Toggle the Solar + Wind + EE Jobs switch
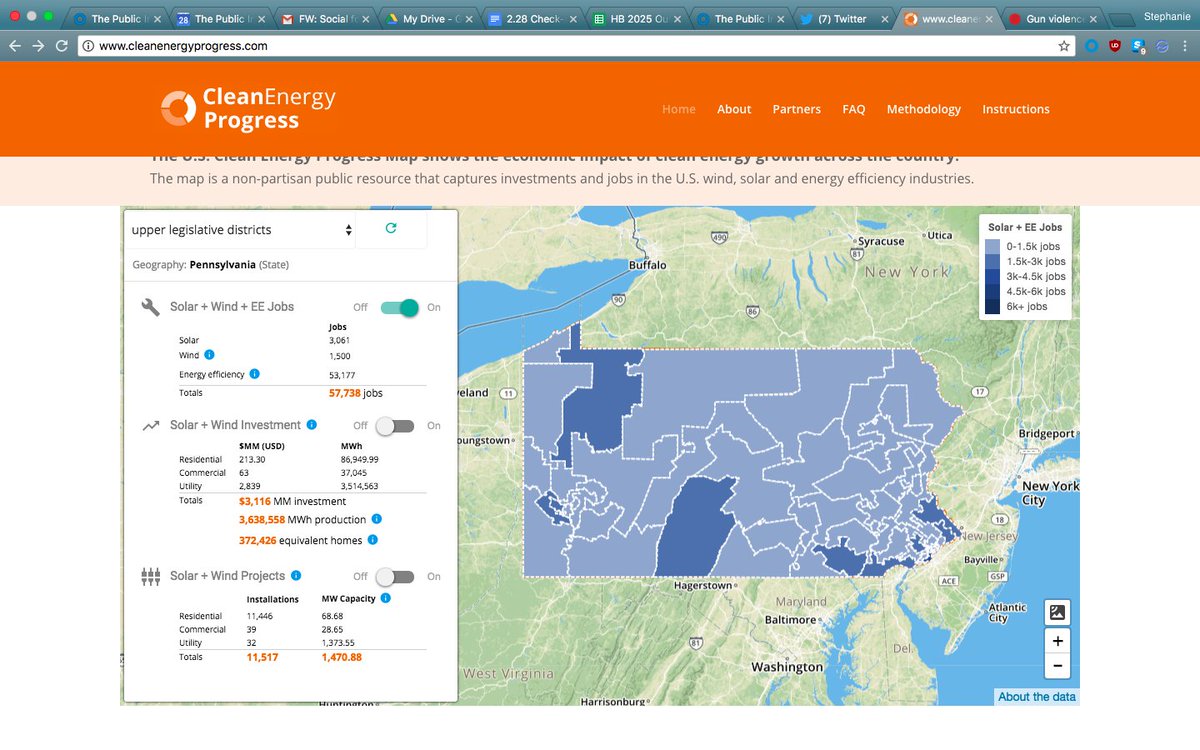This screenshot has width=1200, height=750. 400,307
